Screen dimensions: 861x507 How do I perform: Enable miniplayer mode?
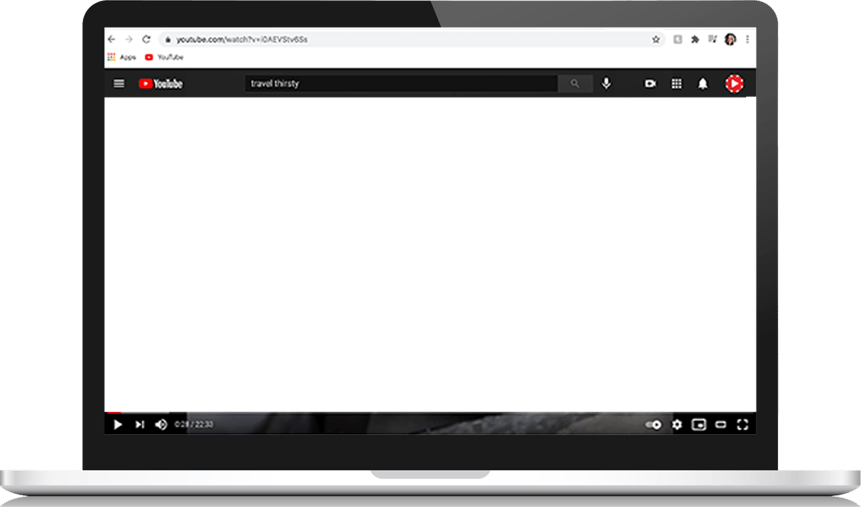coord(699,425)
